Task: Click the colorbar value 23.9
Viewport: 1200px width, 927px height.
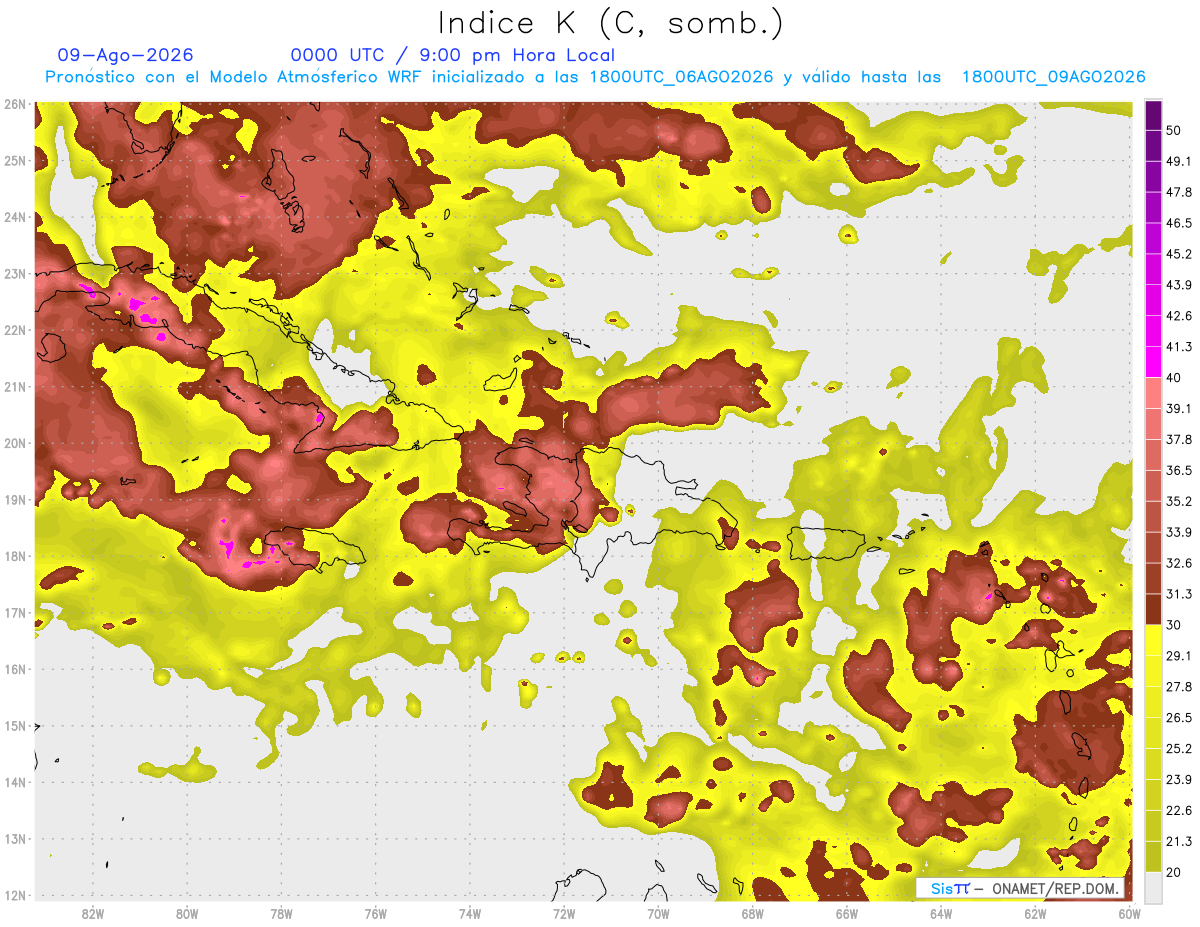Action: coord(1179,780)
